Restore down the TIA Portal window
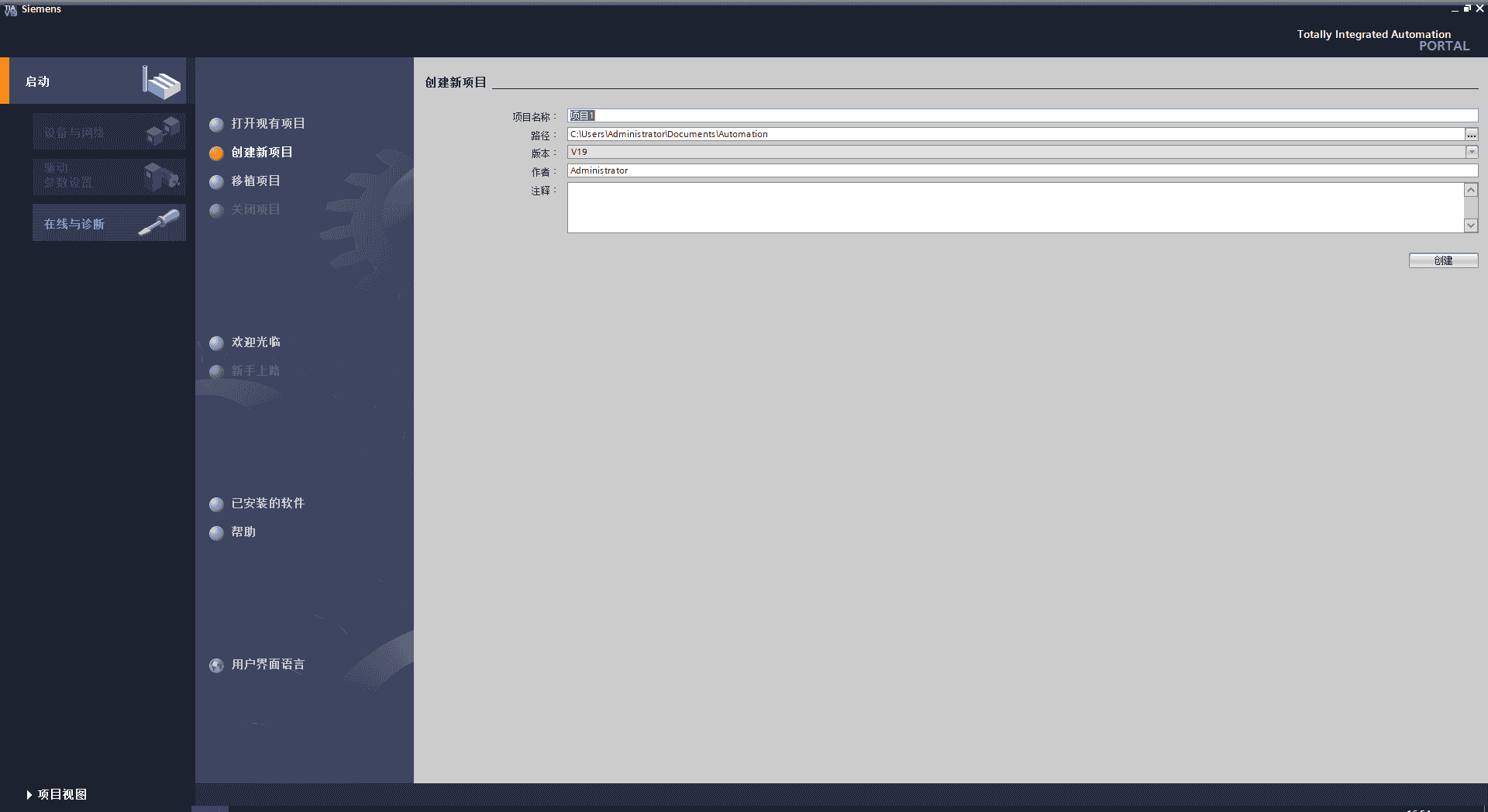 coord(1467,9)
